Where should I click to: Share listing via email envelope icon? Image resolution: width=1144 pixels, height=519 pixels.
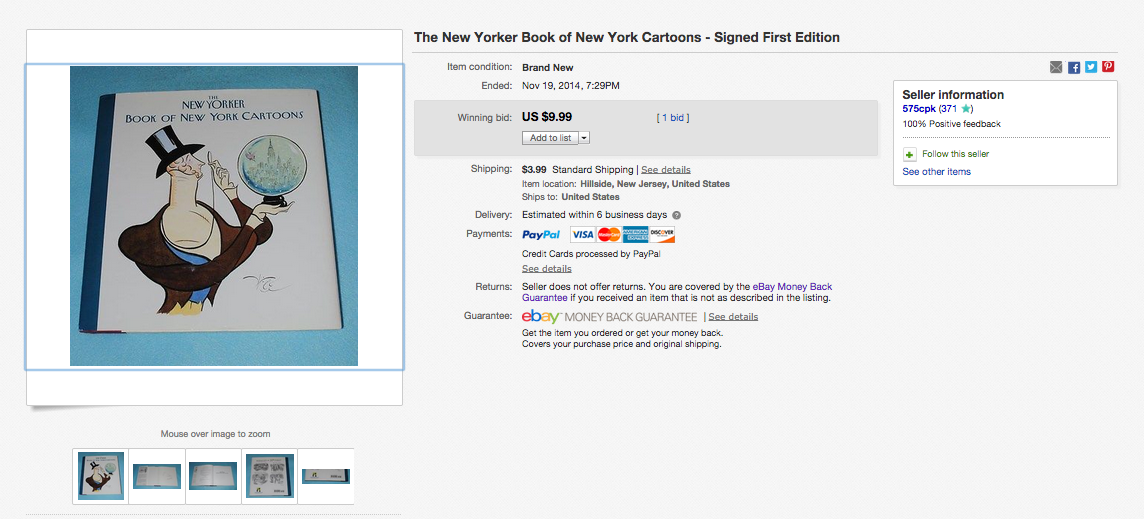1056,67
